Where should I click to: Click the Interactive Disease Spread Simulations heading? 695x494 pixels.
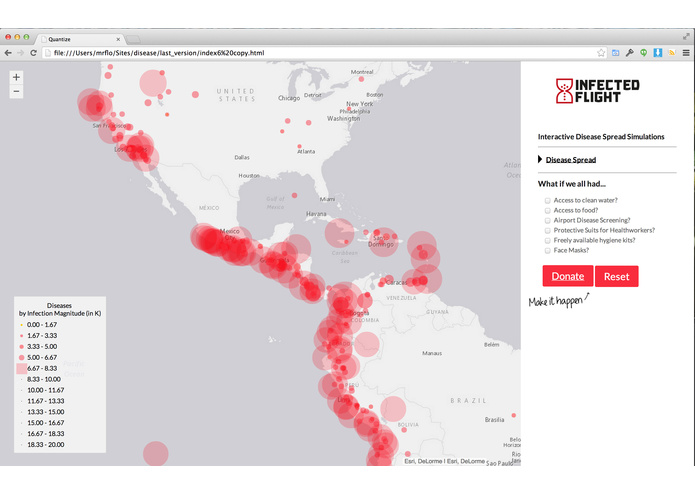[601, 137]
